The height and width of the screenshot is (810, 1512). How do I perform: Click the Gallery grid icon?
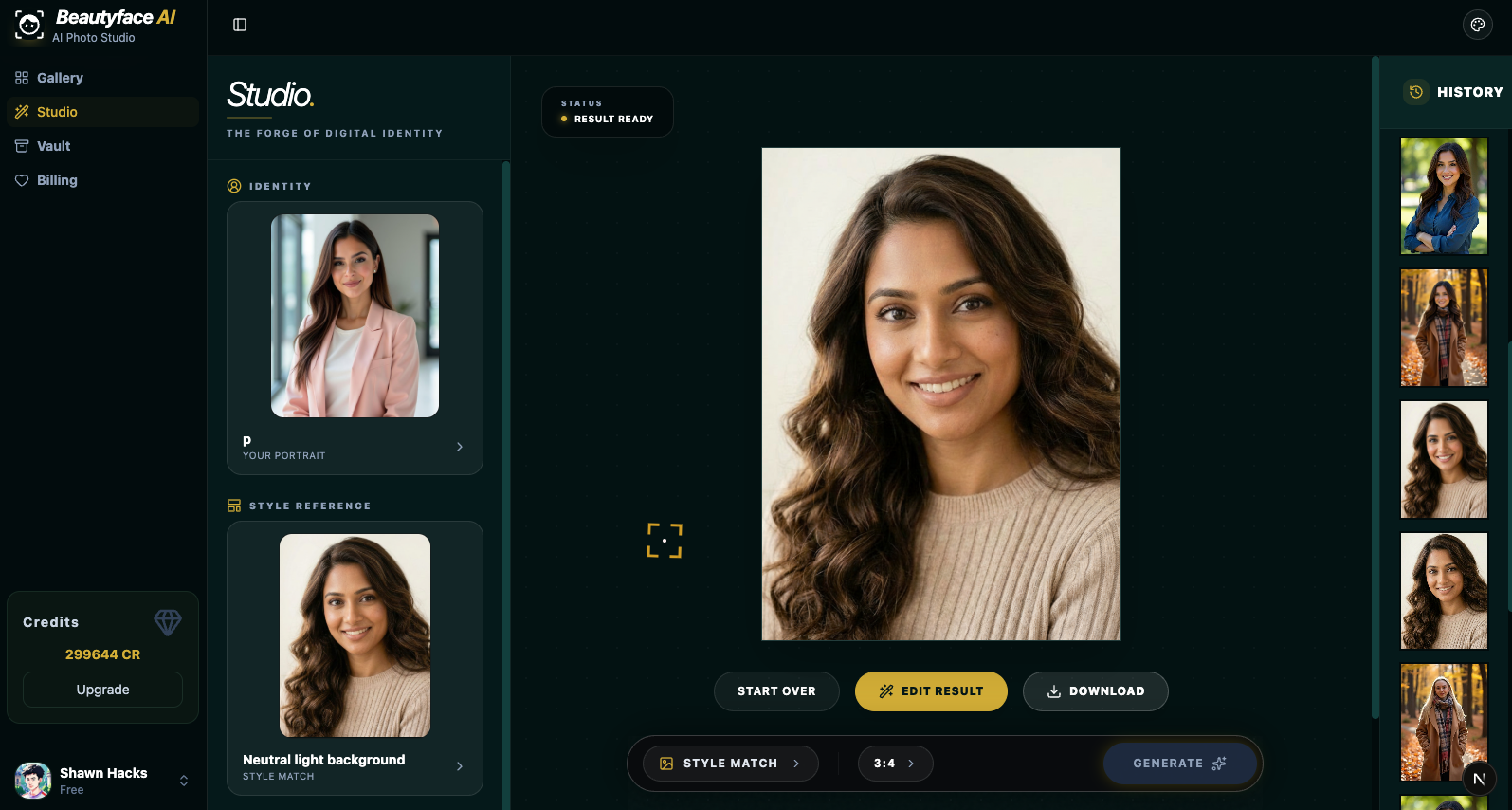coord(22,78)
